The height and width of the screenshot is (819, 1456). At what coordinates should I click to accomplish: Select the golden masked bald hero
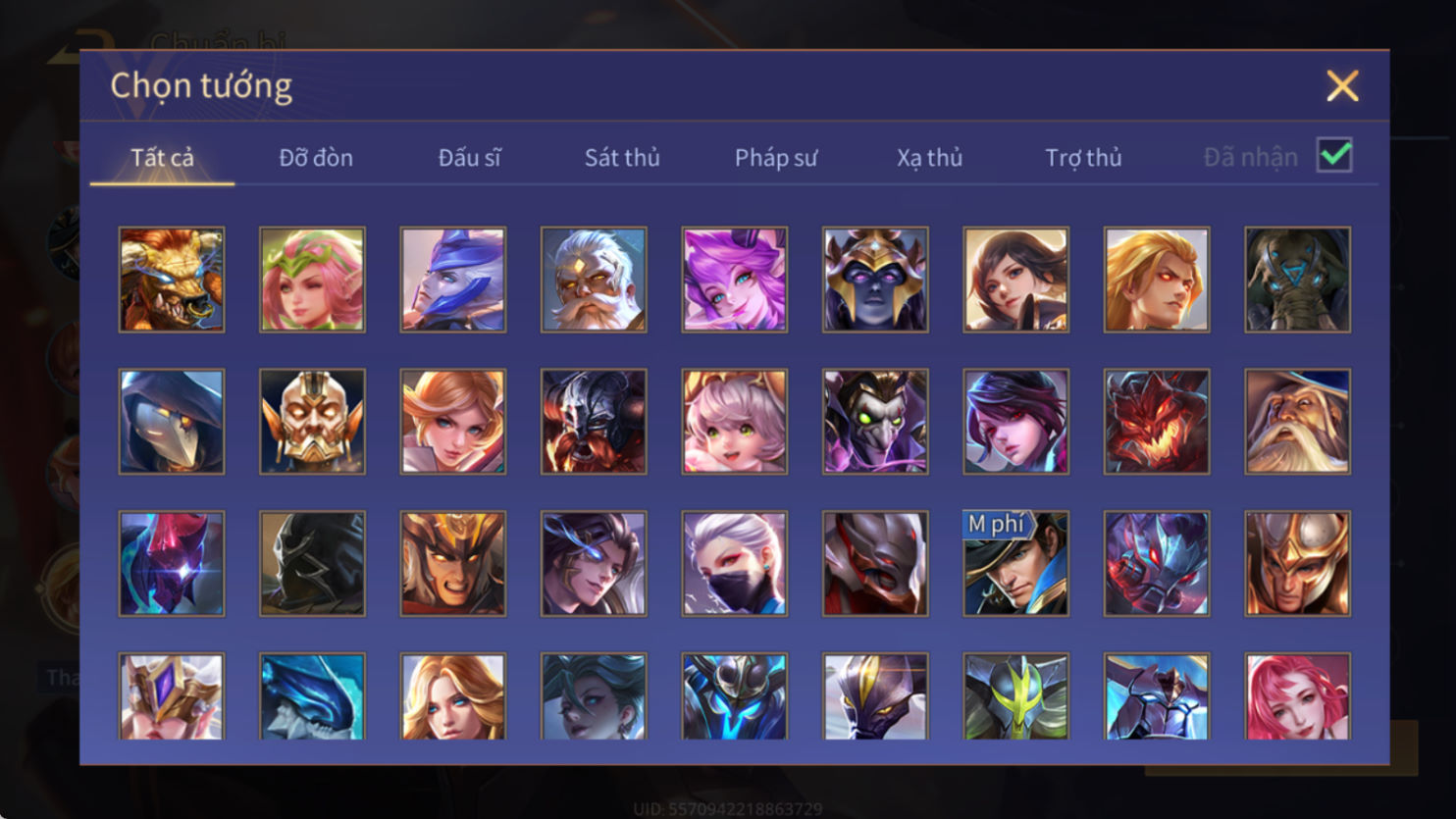pos(312,422)
